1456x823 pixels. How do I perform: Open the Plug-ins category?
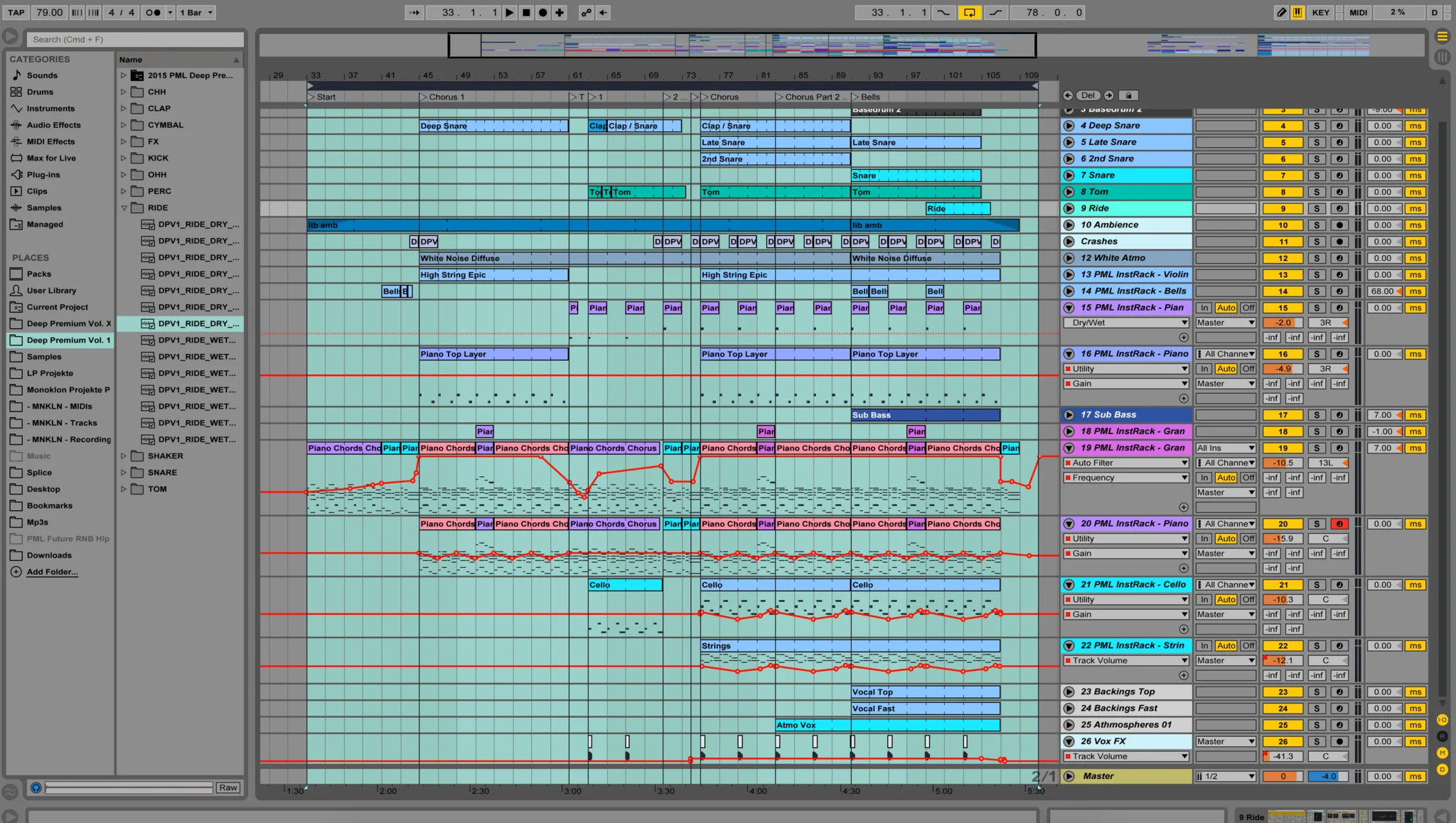(x=43, y=174)
